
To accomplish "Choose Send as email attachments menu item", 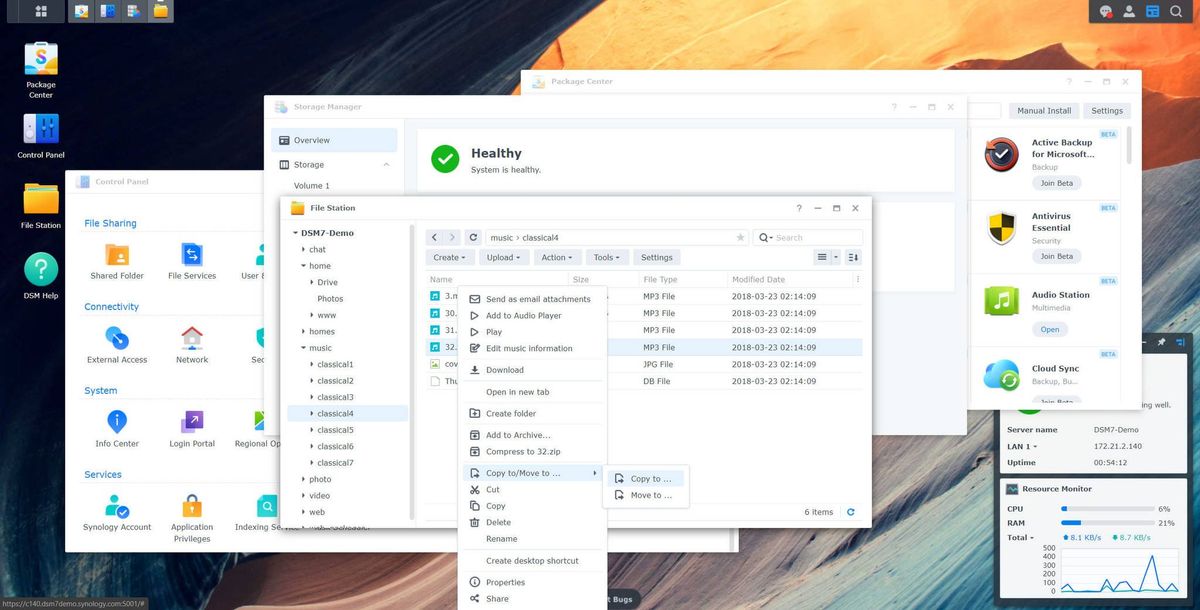I will coord(532,299).
